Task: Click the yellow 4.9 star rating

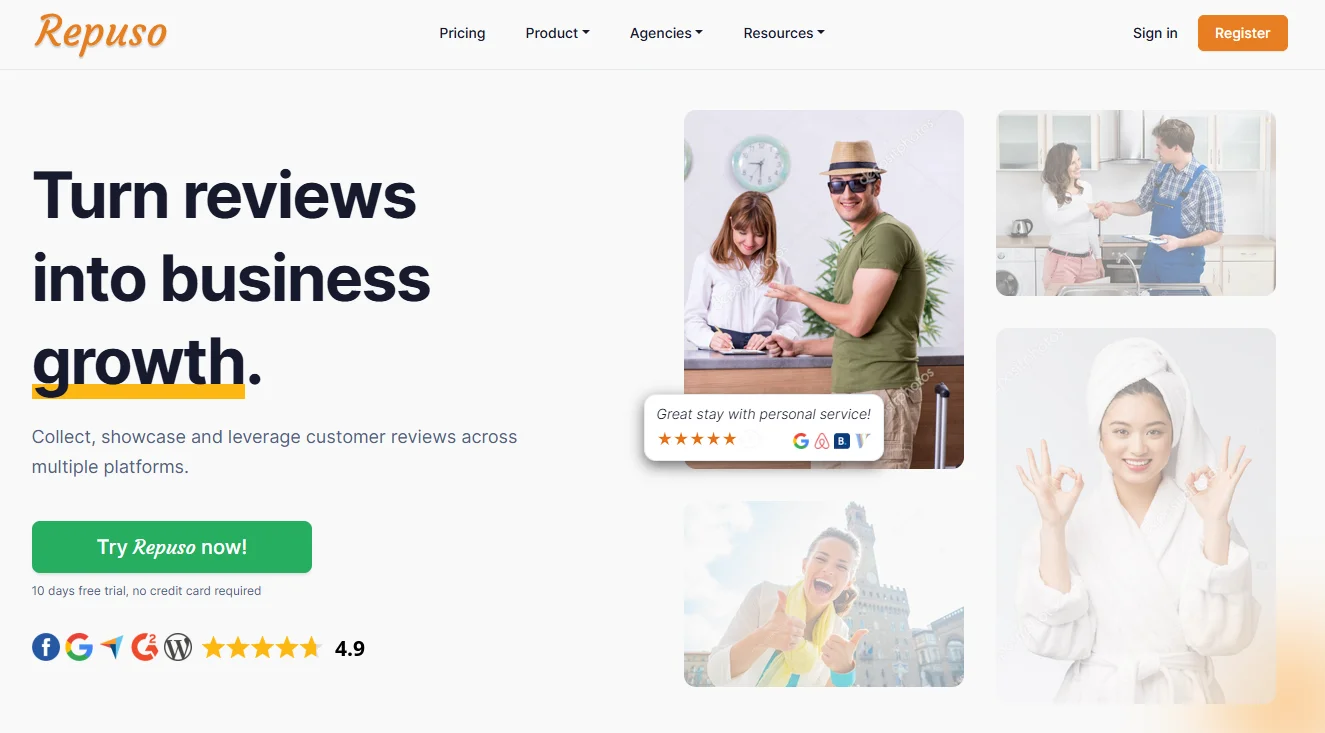Action: [262, 648]
